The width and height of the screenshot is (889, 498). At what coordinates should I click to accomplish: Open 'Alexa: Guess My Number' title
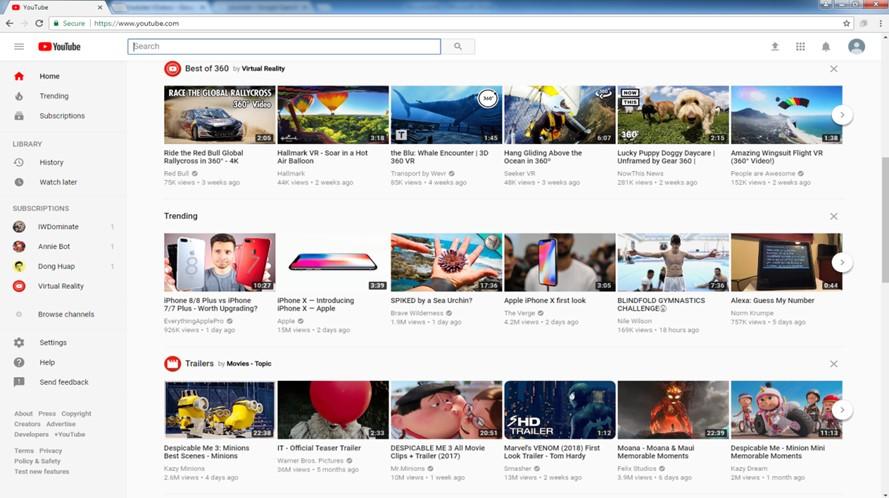(772, 301)
